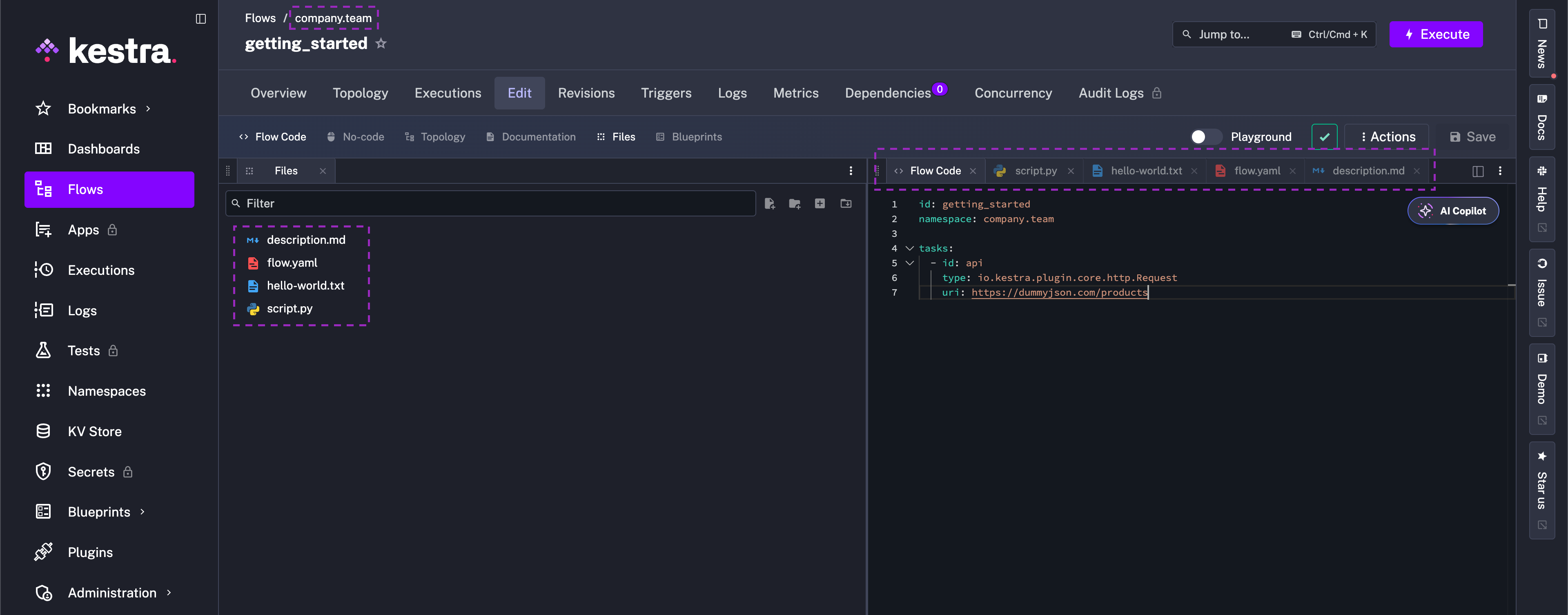The height and width of the screenshot is (615, 1568).
Task: Click the Execute button
Action: point(1436,34)
